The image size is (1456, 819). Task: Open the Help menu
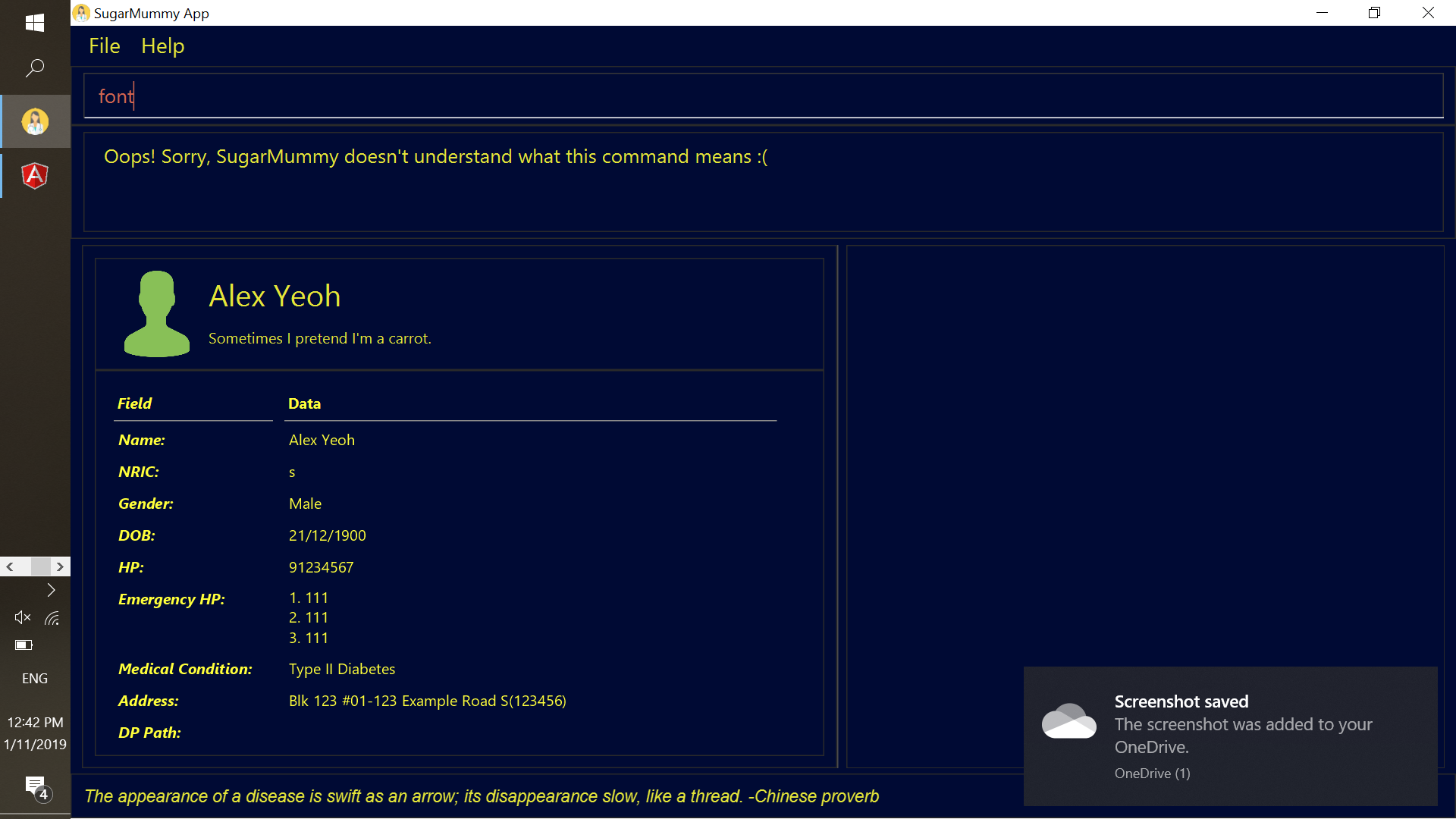(162, 46)
